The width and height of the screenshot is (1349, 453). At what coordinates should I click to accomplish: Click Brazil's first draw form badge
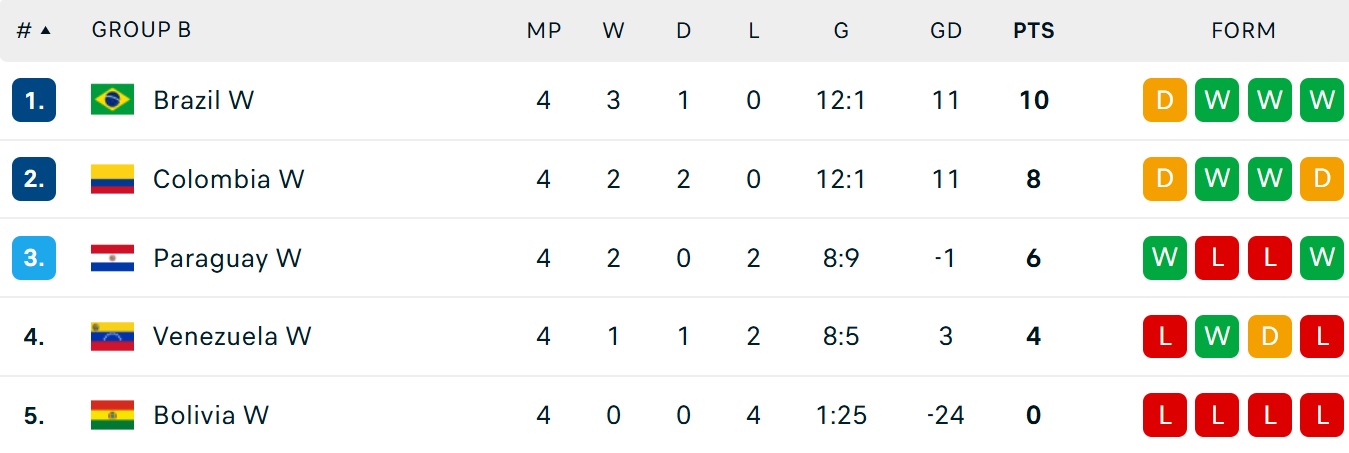[x=1165, y=100]
